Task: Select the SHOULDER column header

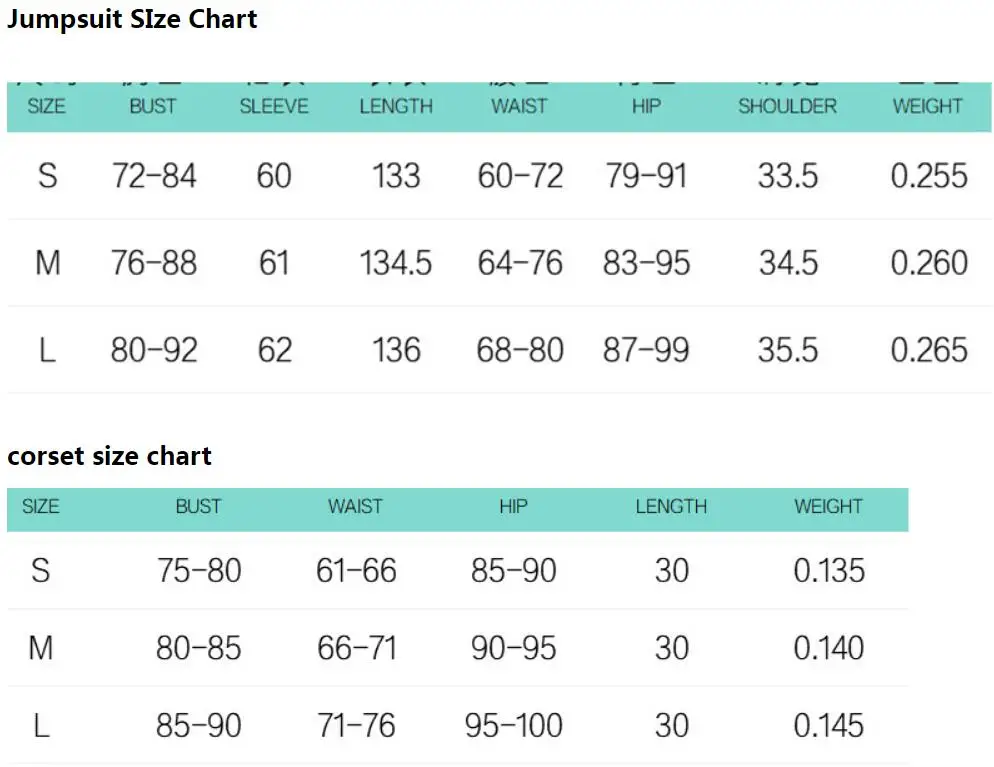Action: coord(787,106)
